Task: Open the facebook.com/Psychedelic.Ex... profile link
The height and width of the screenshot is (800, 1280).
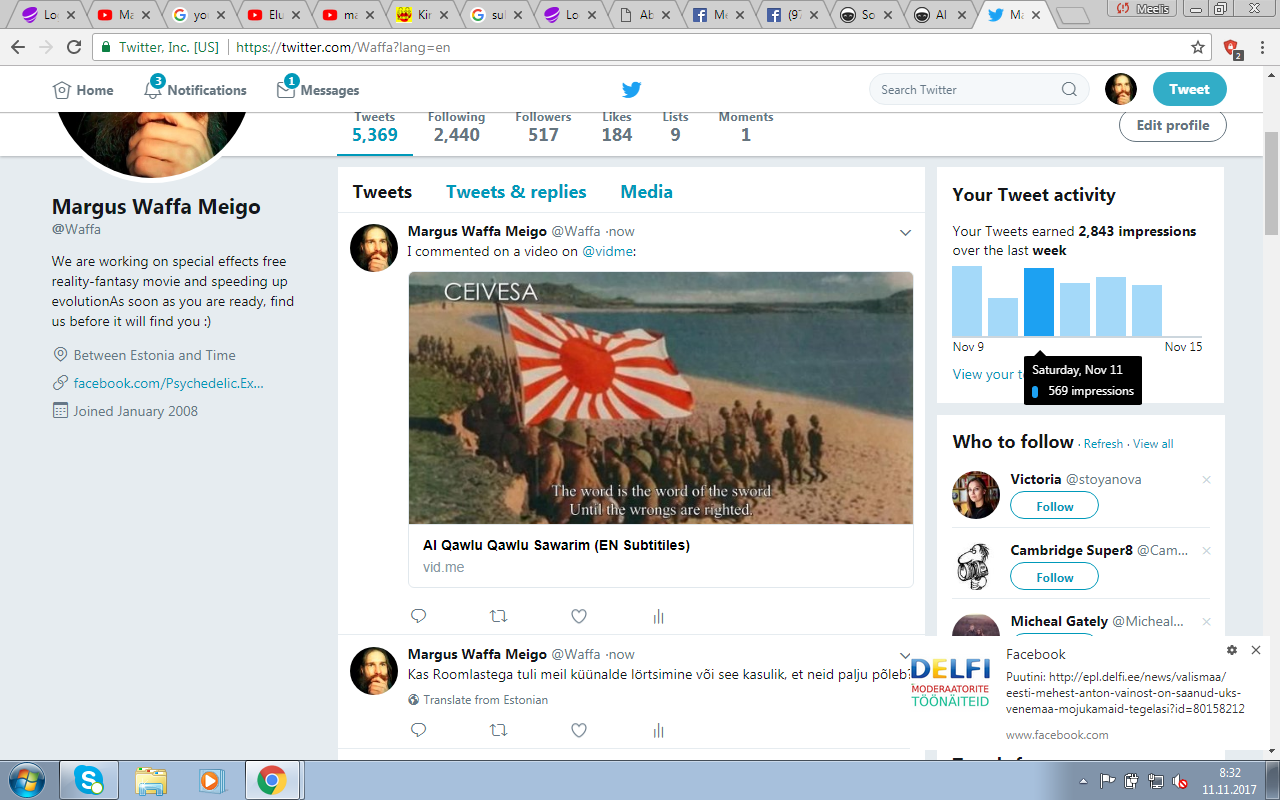Action: 168,383
